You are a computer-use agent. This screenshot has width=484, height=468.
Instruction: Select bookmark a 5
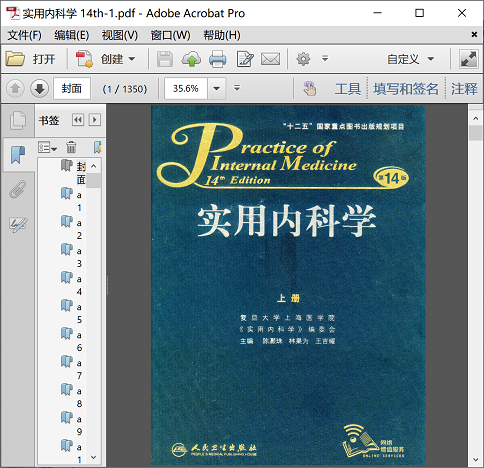click(x=79, y=313)
